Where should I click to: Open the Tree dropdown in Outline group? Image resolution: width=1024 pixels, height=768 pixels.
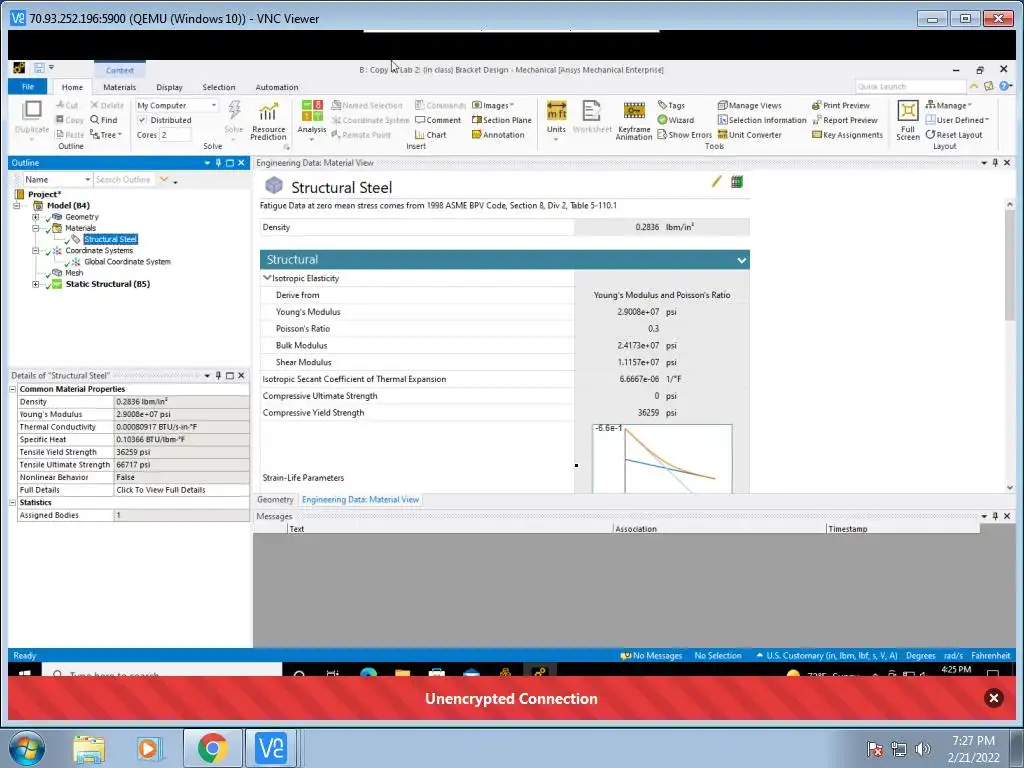(x=106, y=135)
